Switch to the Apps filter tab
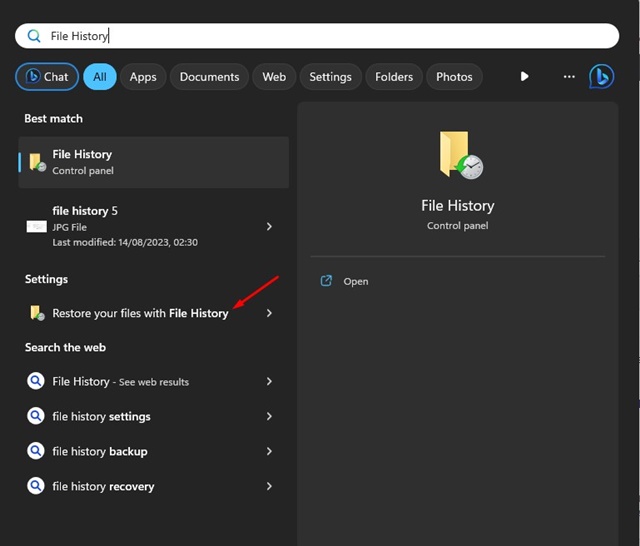The height and width of the screenshot is (546, 640). [x=143, y=77]
